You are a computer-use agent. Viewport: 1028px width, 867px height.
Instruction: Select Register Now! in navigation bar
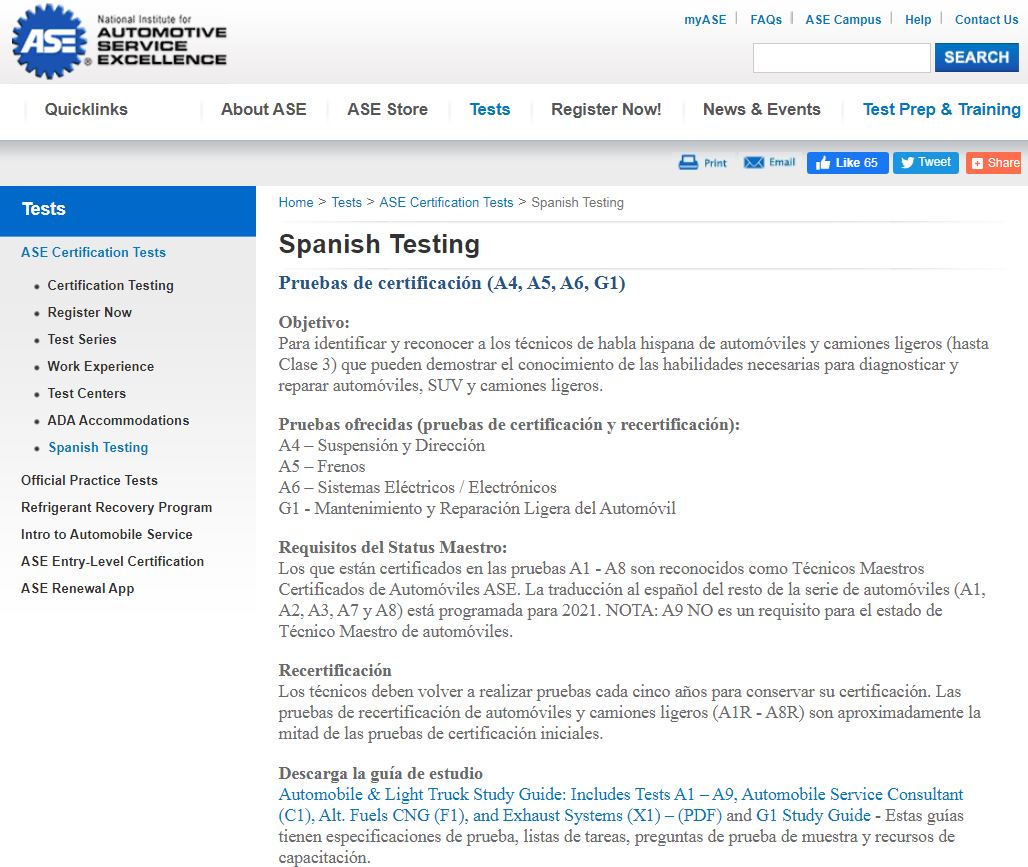coord(606,110)
